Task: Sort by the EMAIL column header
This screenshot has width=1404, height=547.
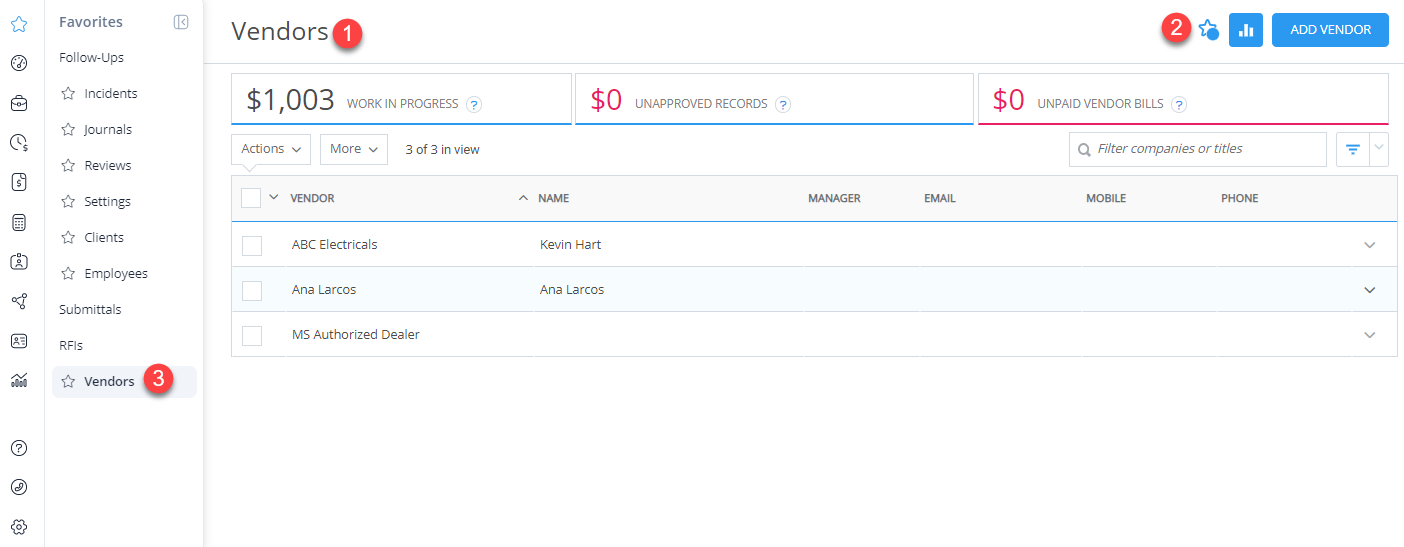Action: [x=940, y=198]
